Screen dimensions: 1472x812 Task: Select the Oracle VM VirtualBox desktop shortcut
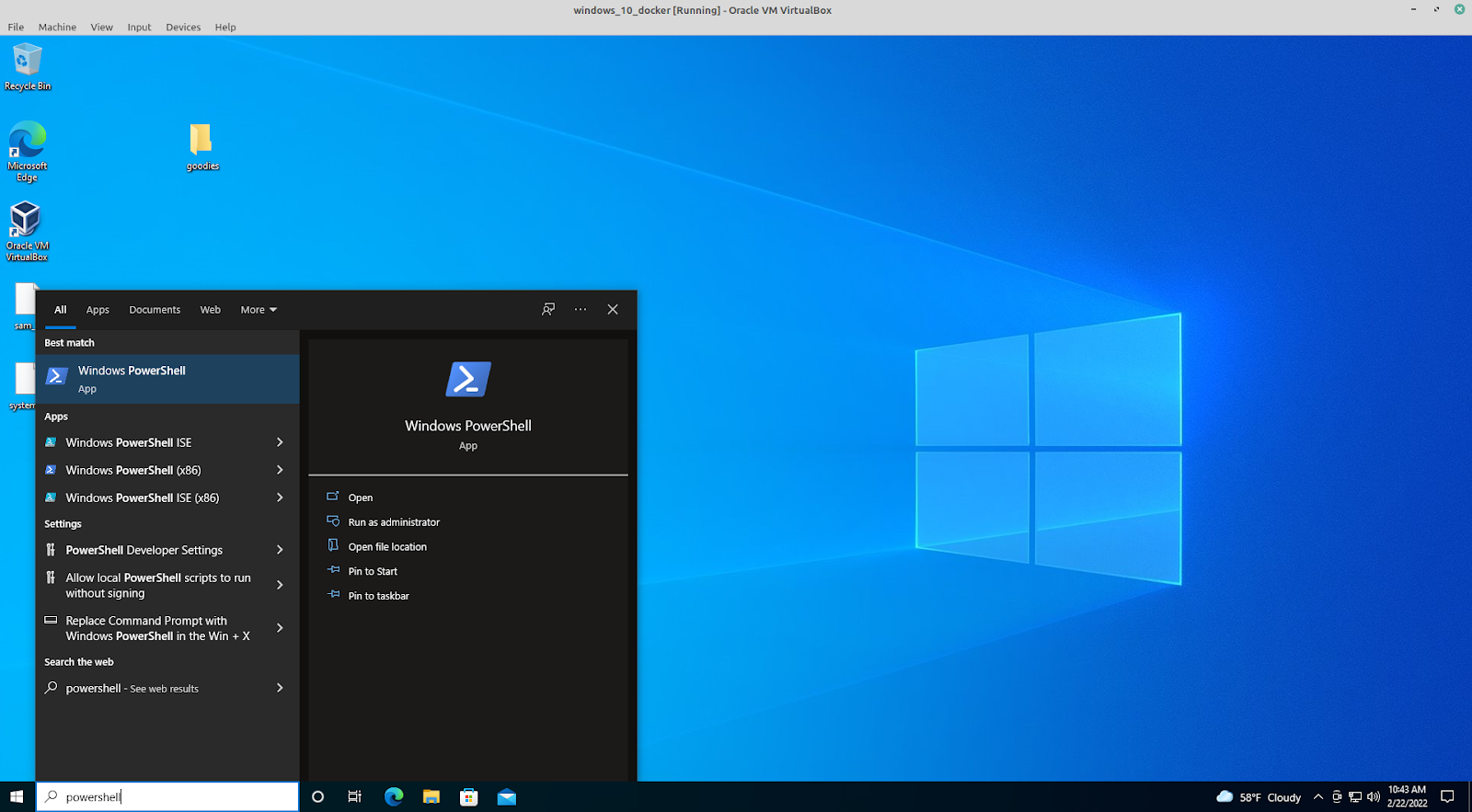coord(27,232)
